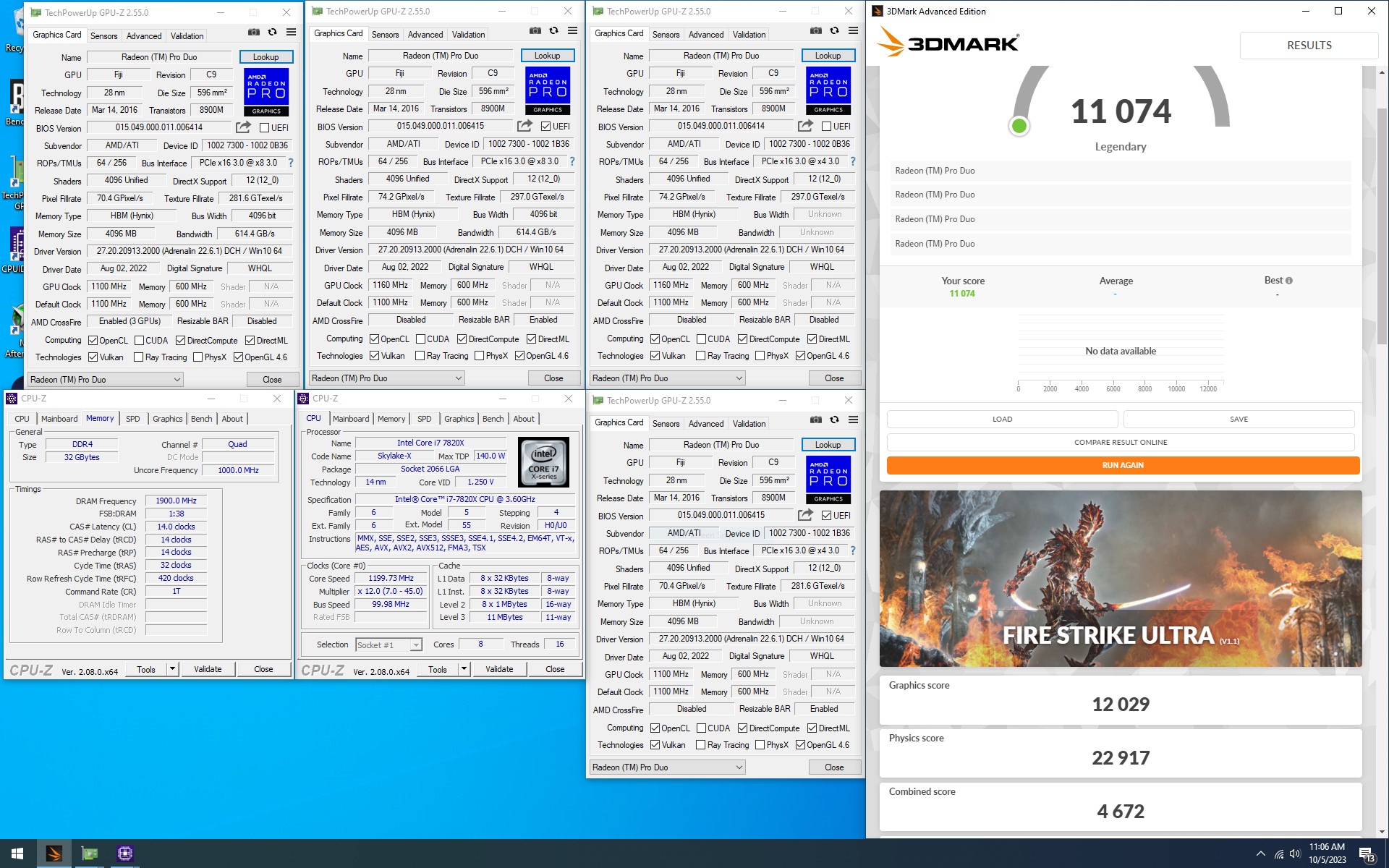Open the notification center icon

(1367, 854)
